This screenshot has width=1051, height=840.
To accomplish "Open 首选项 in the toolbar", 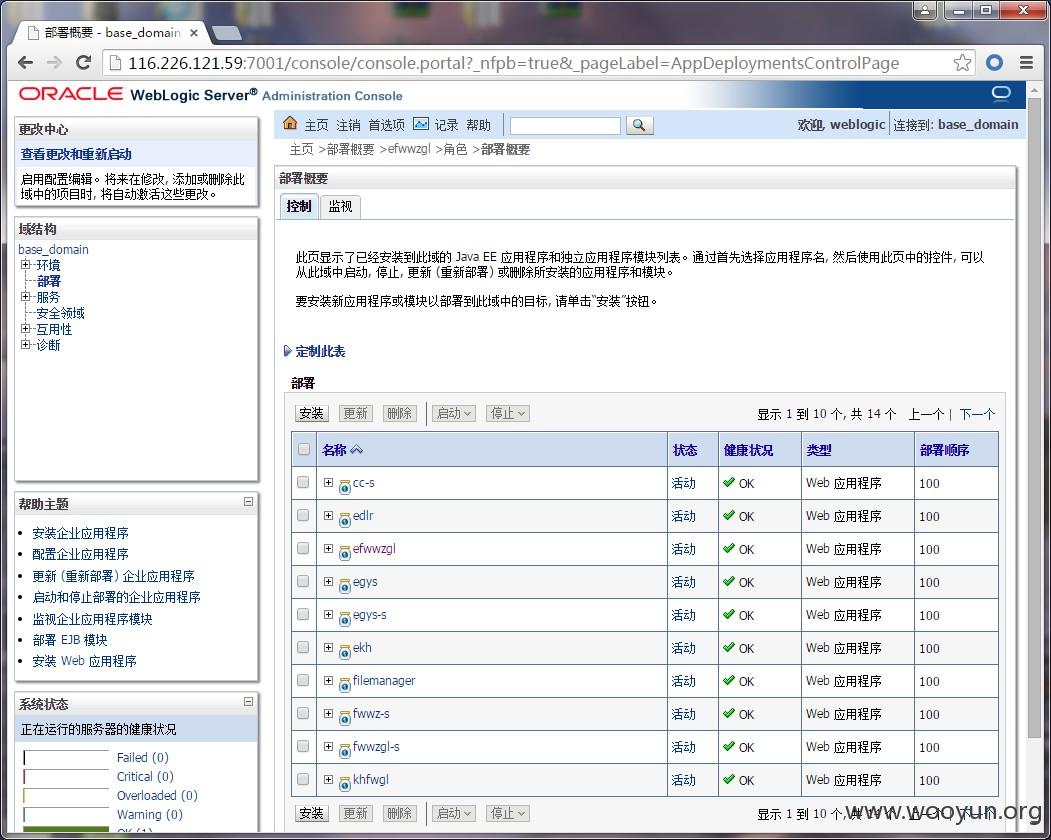I will [x=387, y=125].
